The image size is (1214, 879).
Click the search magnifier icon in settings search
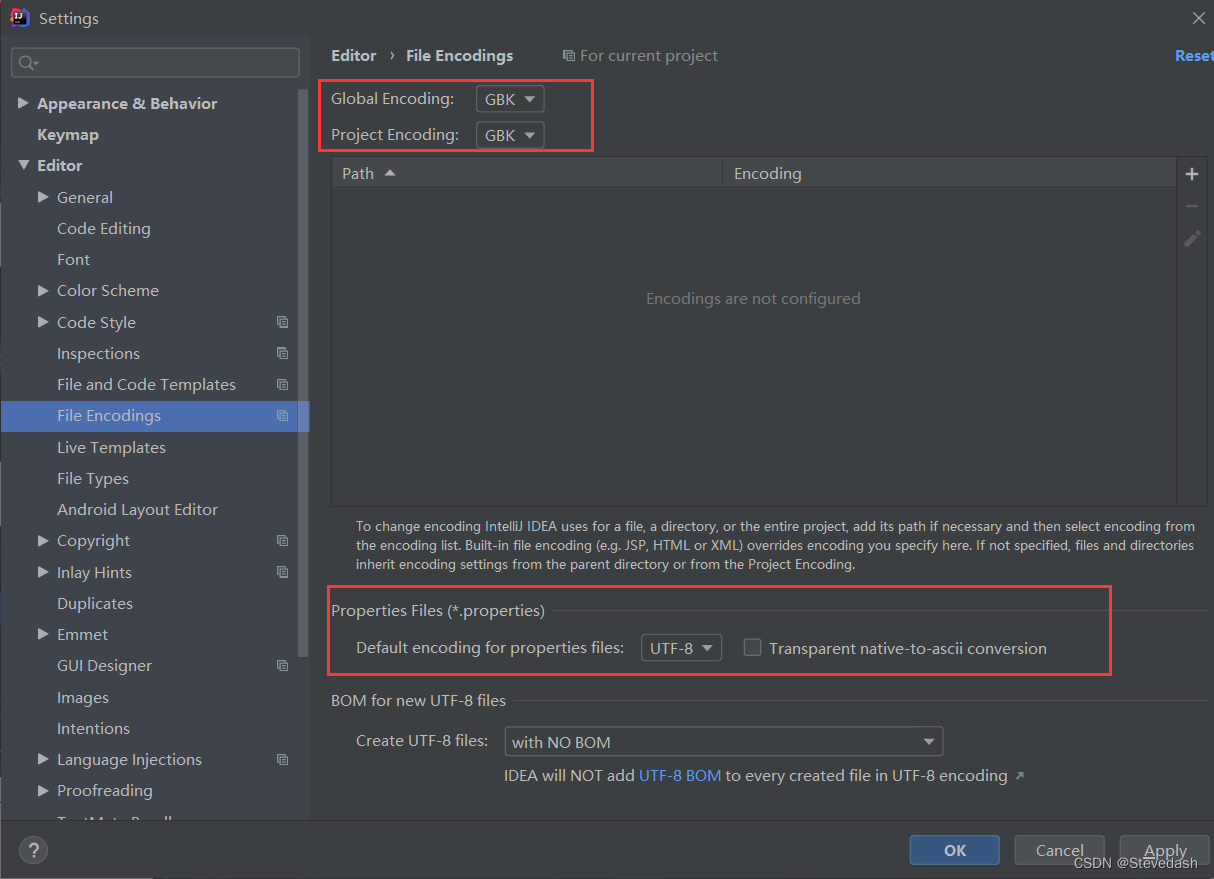[x=26, y=63]
